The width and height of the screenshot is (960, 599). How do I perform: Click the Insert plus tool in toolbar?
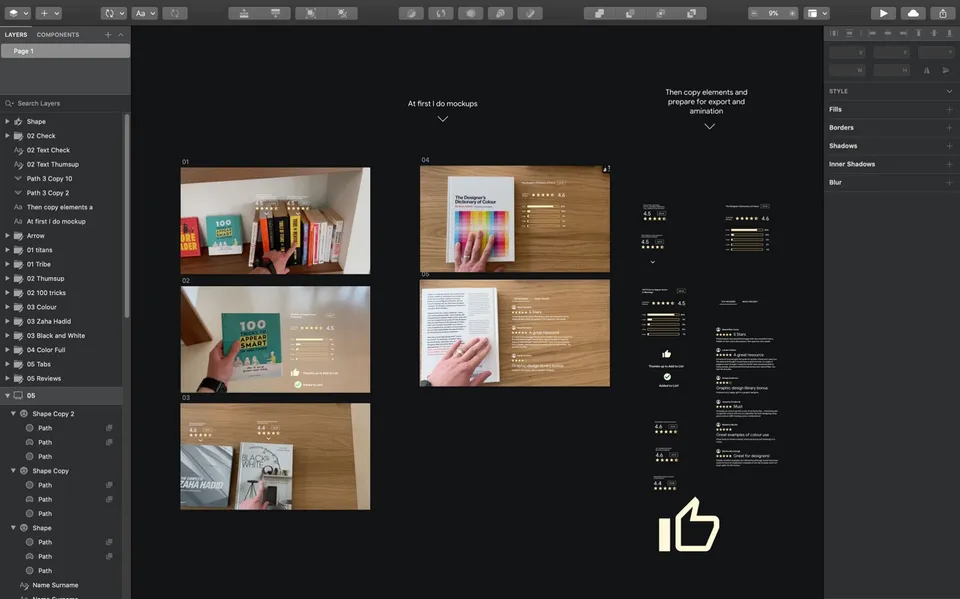tap(48, 13)
